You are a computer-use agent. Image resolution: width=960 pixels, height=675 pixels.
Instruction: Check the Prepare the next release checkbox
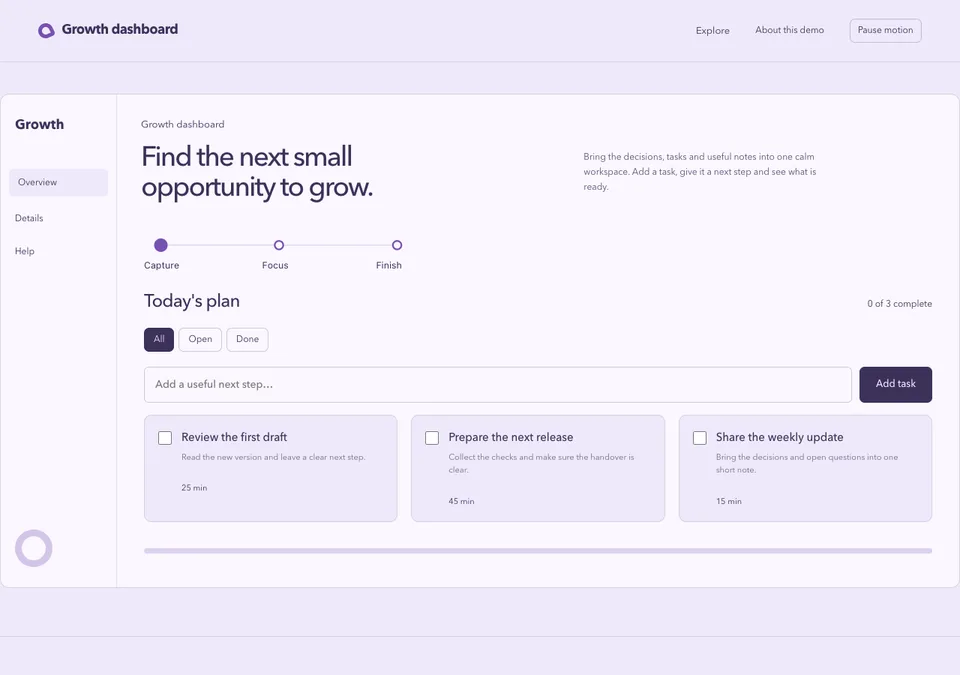coord(432,437)
